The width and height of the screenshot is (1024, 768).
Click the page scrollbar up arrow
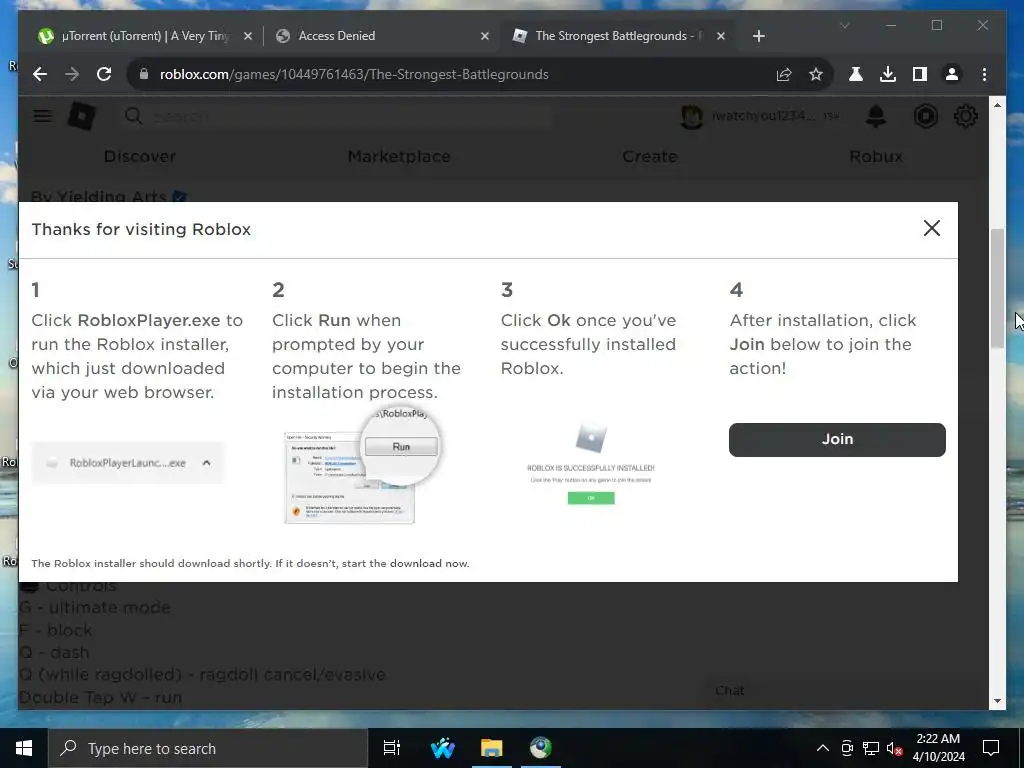pos(997,105)
